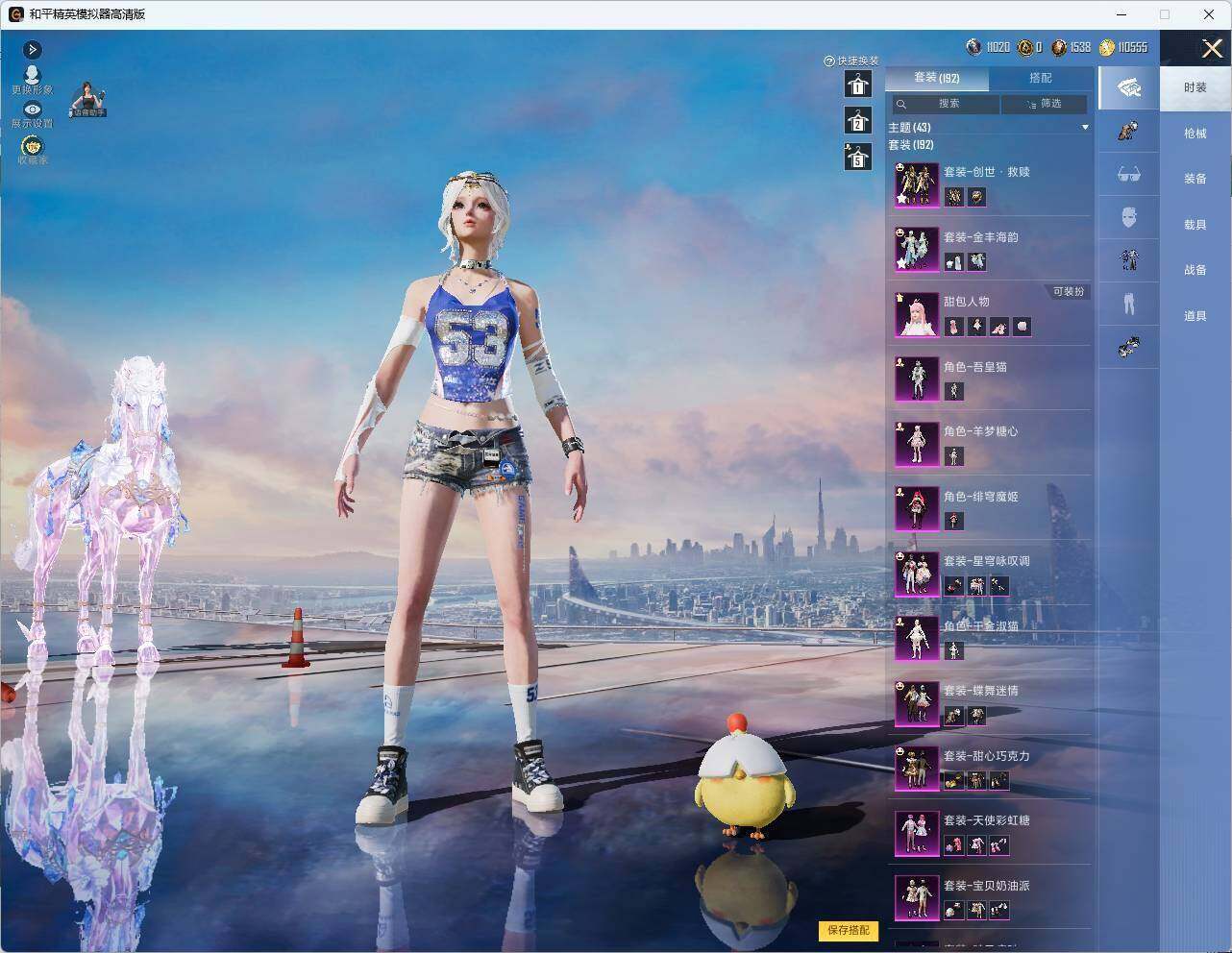The height and width of the screenshot is (953, 1232).
Task: Open the 枪械 firearms tab
Action: [x=1195, y=134]
